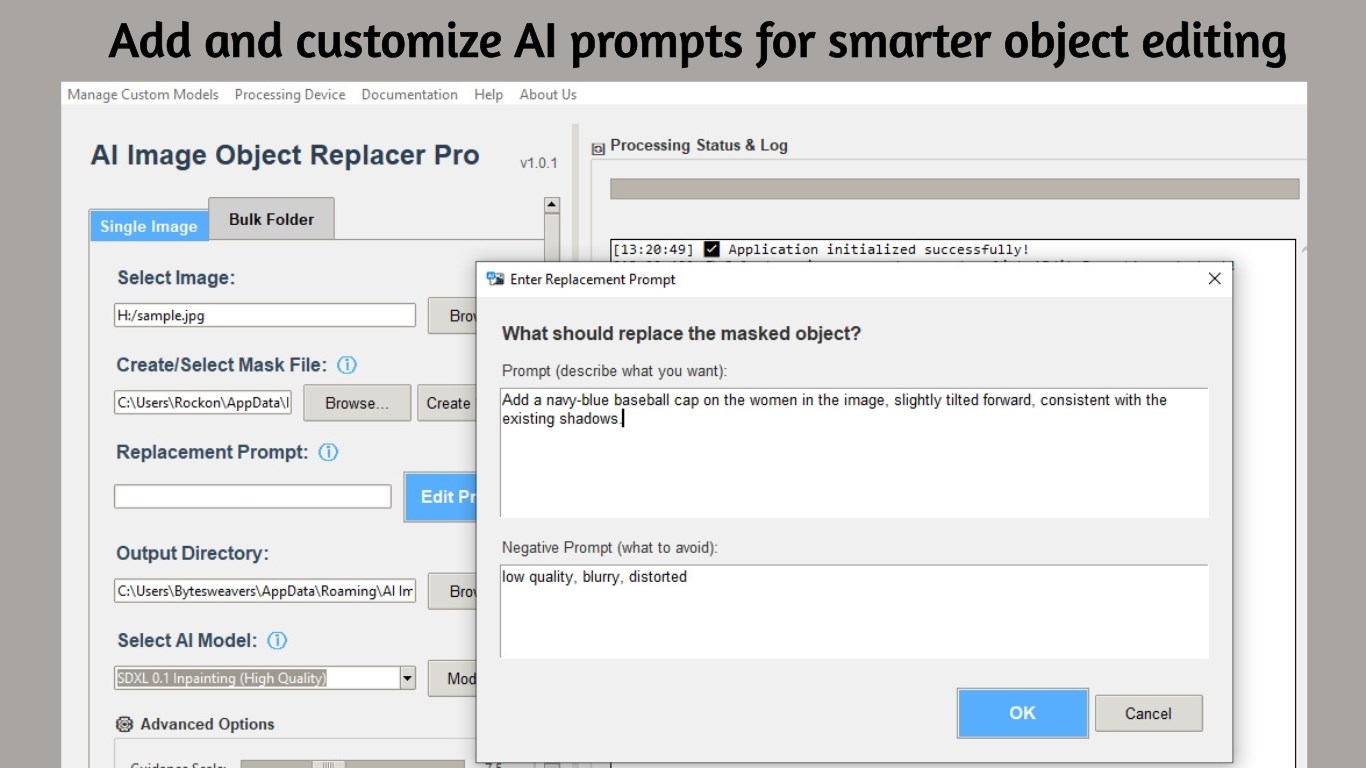
Task: Expand the Advanced Options section
Action: 206,724
